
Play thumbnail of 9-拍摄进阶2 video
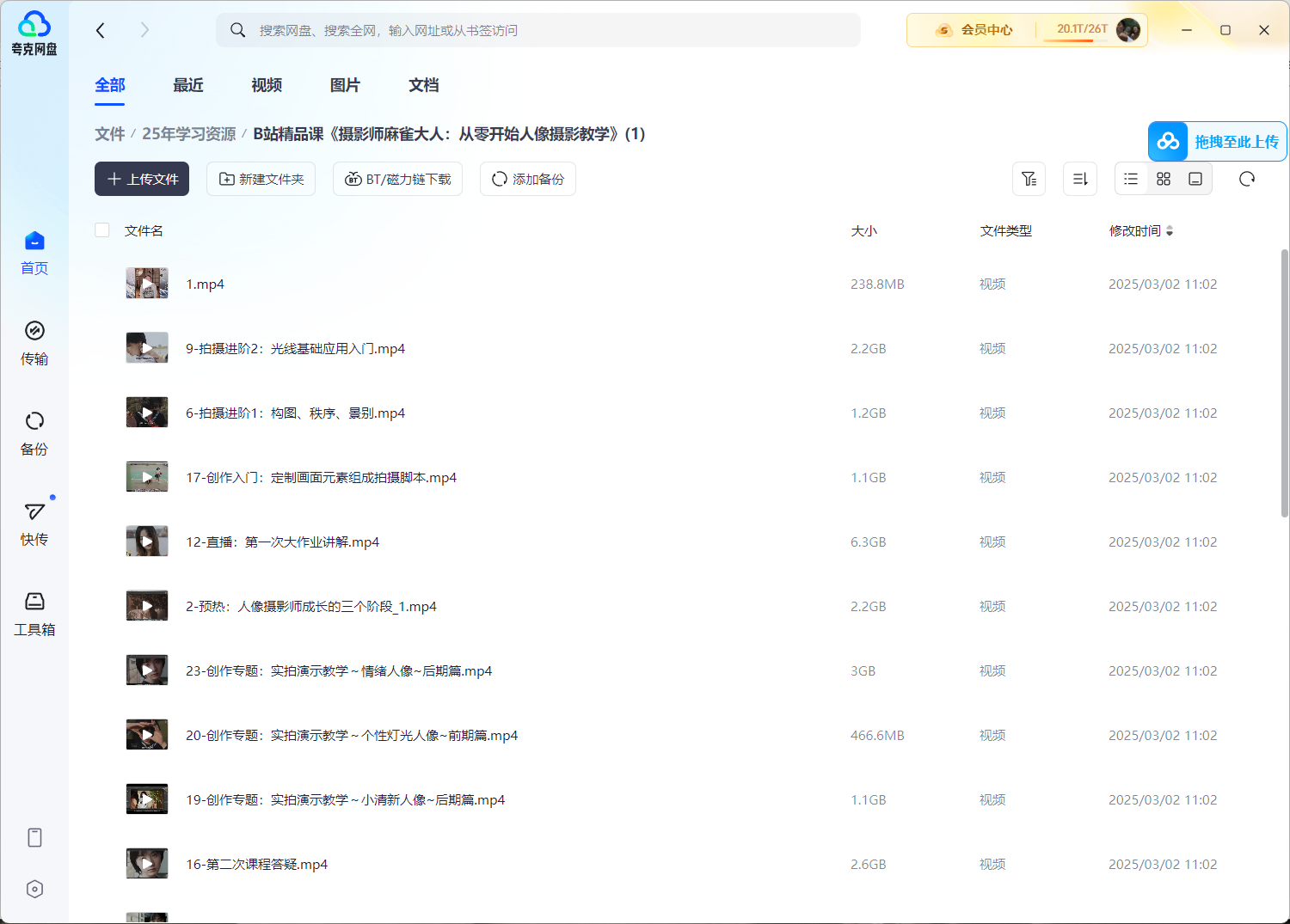click(147, 347)
